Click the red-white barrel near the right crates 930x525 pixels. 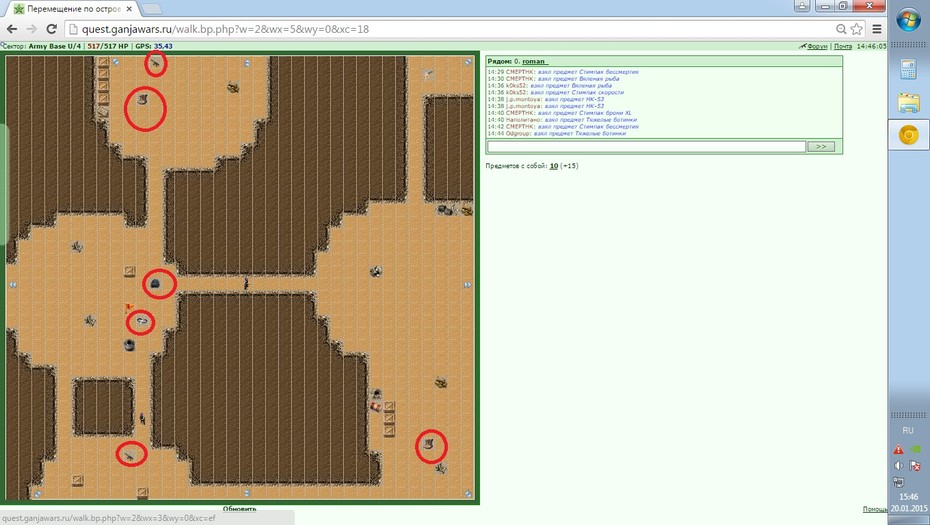(x=375, y=406)
